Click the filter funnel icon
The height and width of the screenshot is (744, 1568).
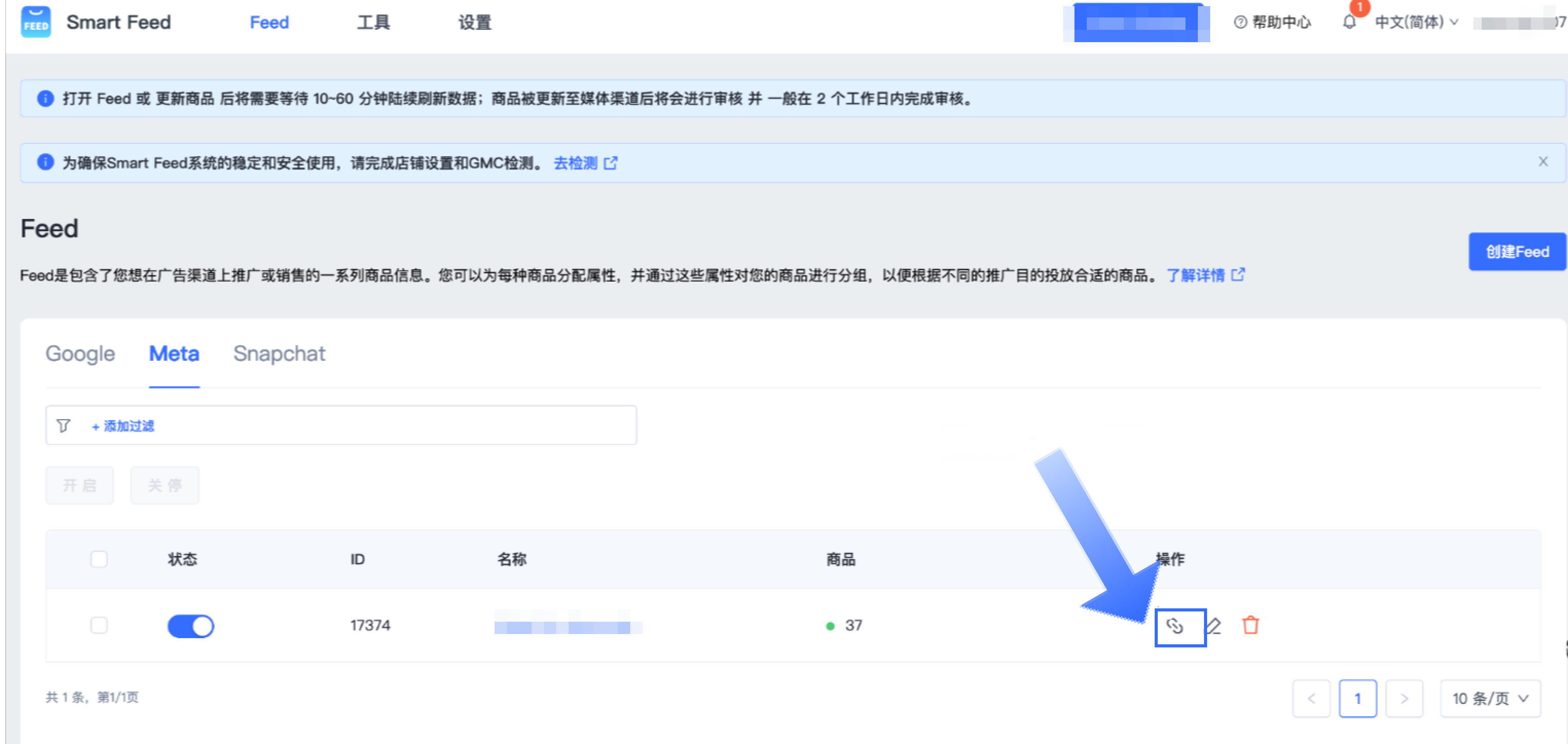(63, 425)
